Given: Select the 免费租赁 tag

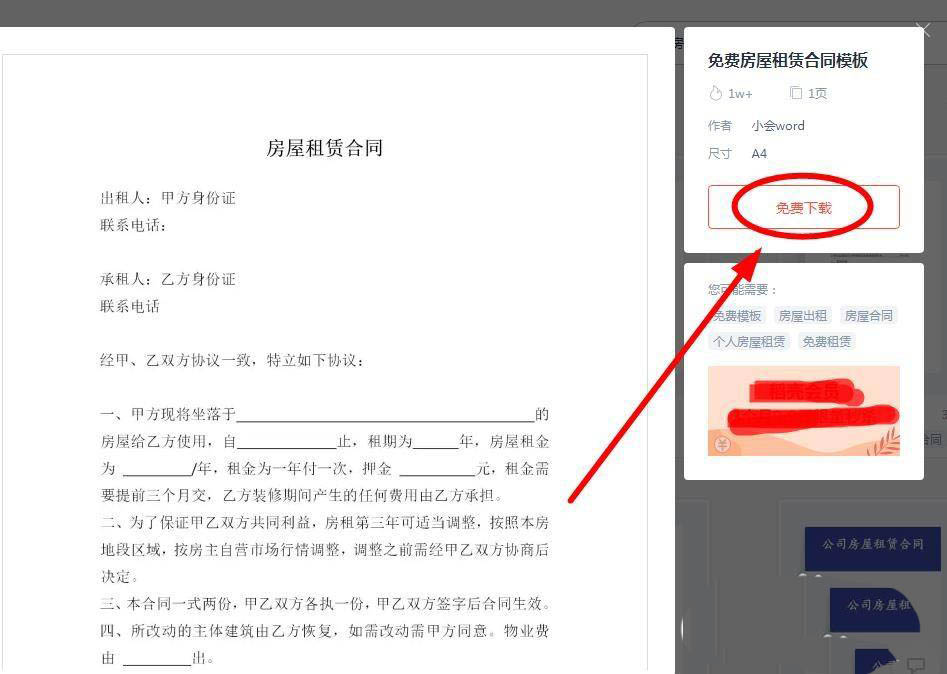Looking at the screenshot, I should pos(827,340).
